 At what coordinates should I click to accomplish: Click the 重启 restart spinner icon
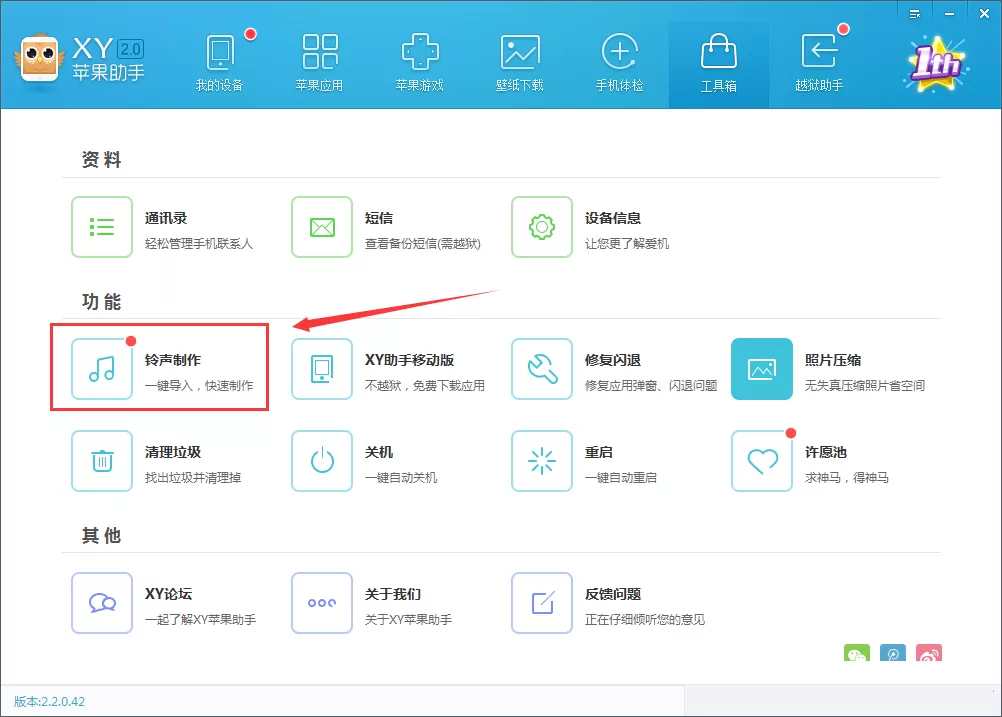pyautogui.click(x=542, y=461)
